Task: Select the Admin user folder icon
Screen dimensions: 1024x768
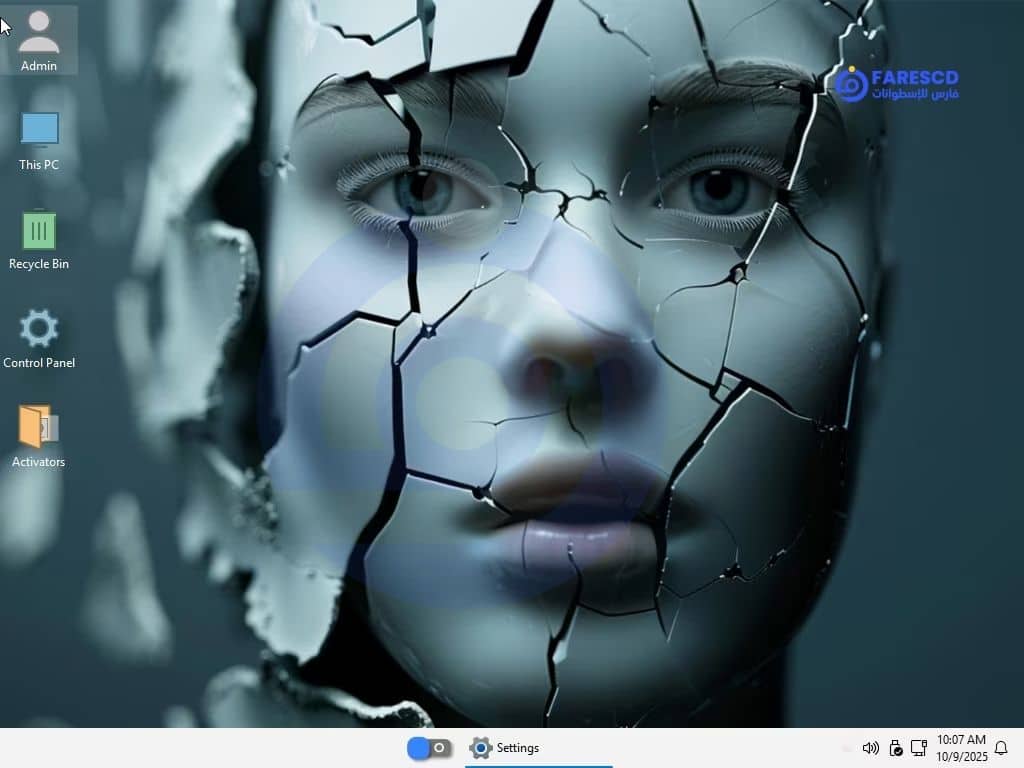Action: click(x=39, y=31)
